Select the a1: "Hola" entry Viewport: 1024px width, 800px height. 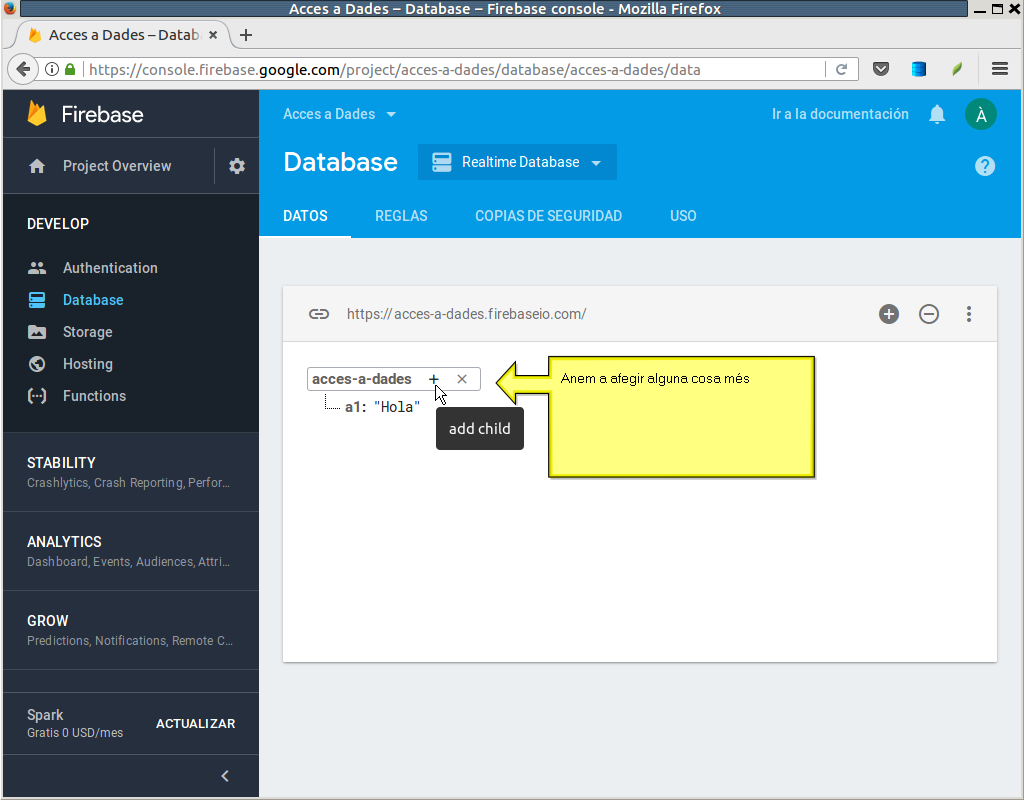tap(383, 407)
